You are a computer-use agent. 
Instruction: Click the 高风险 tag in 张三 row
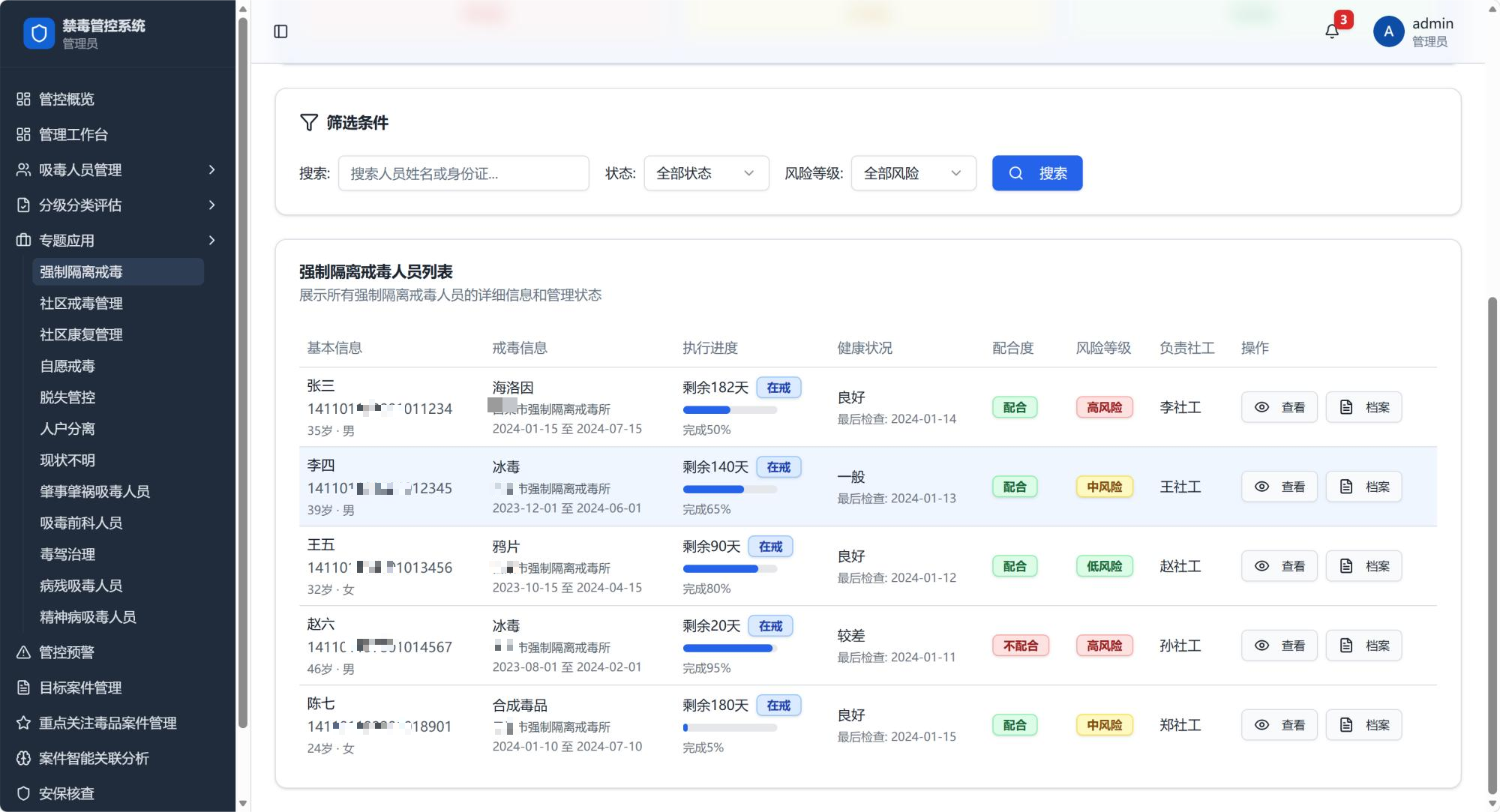1104,407
